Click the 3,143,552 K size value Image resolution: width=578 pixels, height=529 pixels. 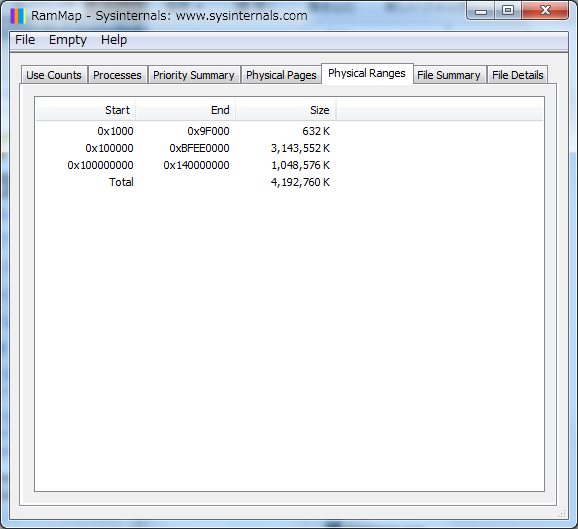click(300, 148)
